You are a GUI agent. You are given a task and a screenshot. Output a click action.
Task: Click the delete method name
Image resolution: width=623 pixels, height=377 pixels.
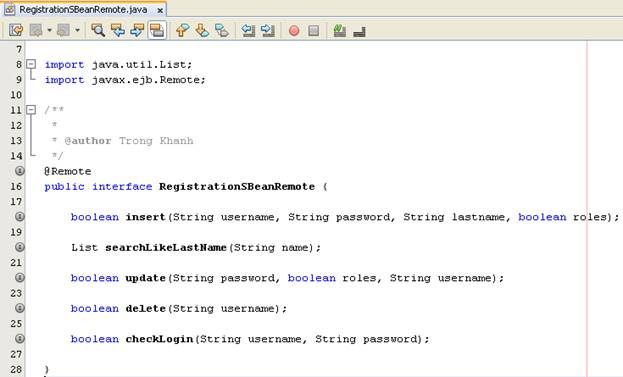point(145,308)
